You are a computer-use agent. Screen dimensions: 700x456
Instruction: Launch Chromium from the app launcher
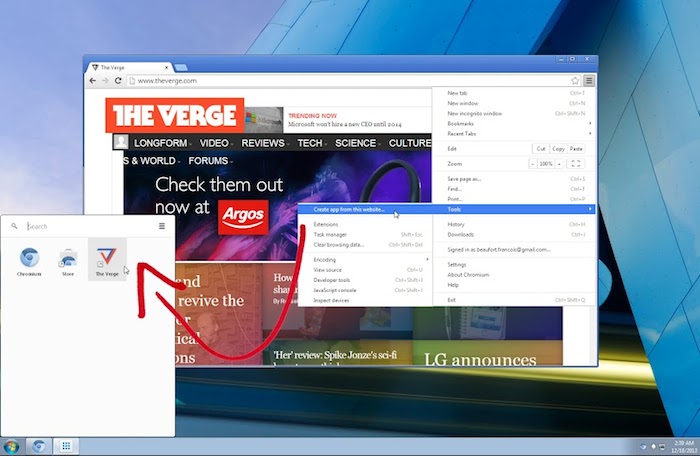pos(29,262)
